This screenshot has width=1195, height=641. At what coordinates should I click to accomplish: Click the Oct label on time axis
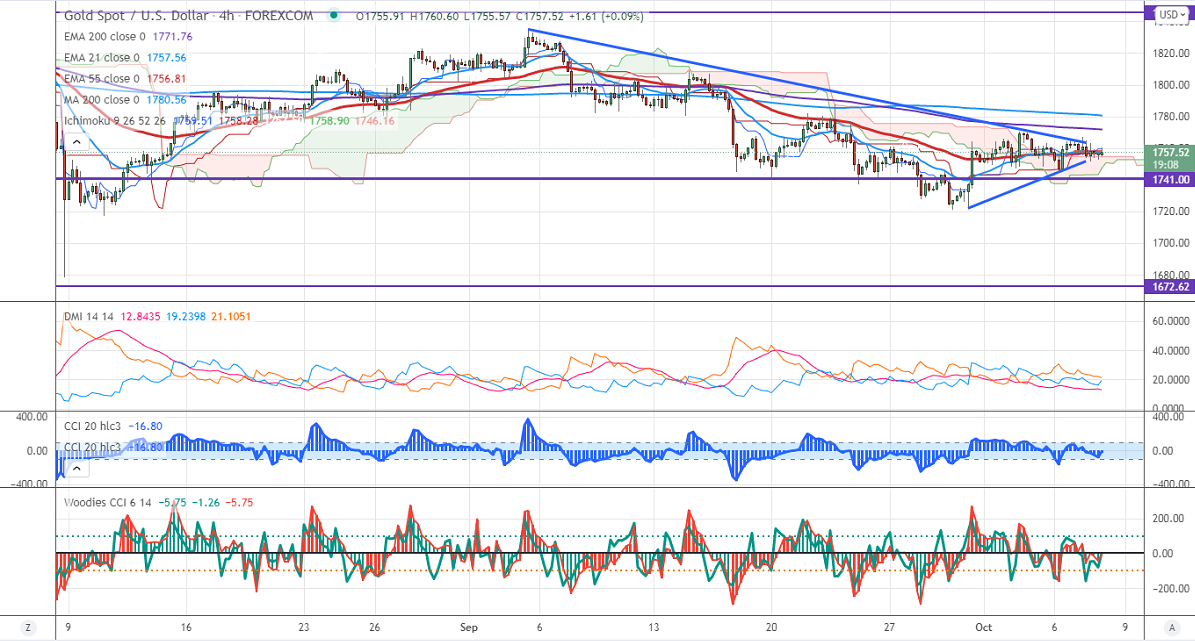(984, 628)
